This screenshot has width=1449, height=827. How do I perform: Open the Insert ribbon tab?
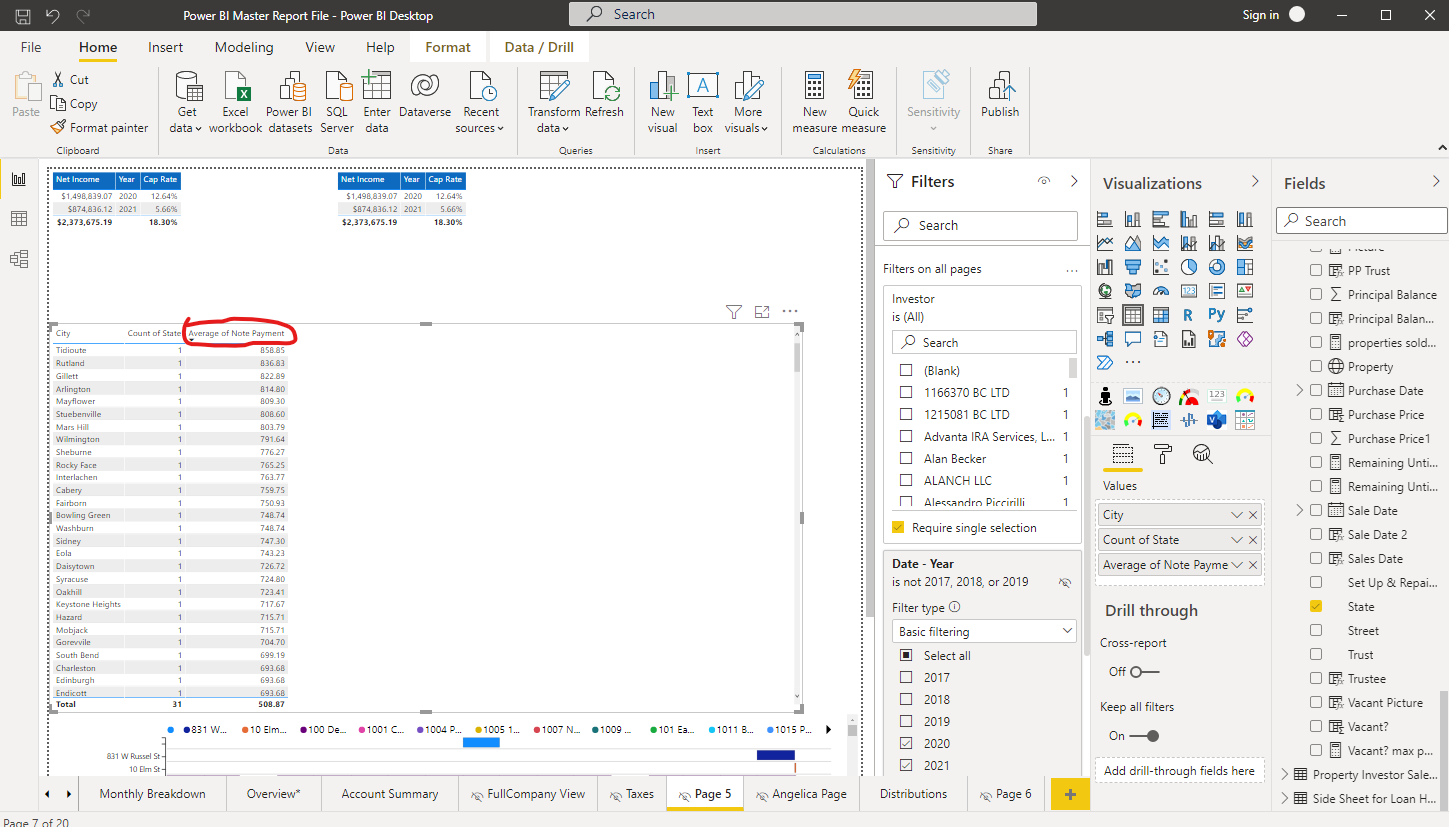click(x=165, y=47)
